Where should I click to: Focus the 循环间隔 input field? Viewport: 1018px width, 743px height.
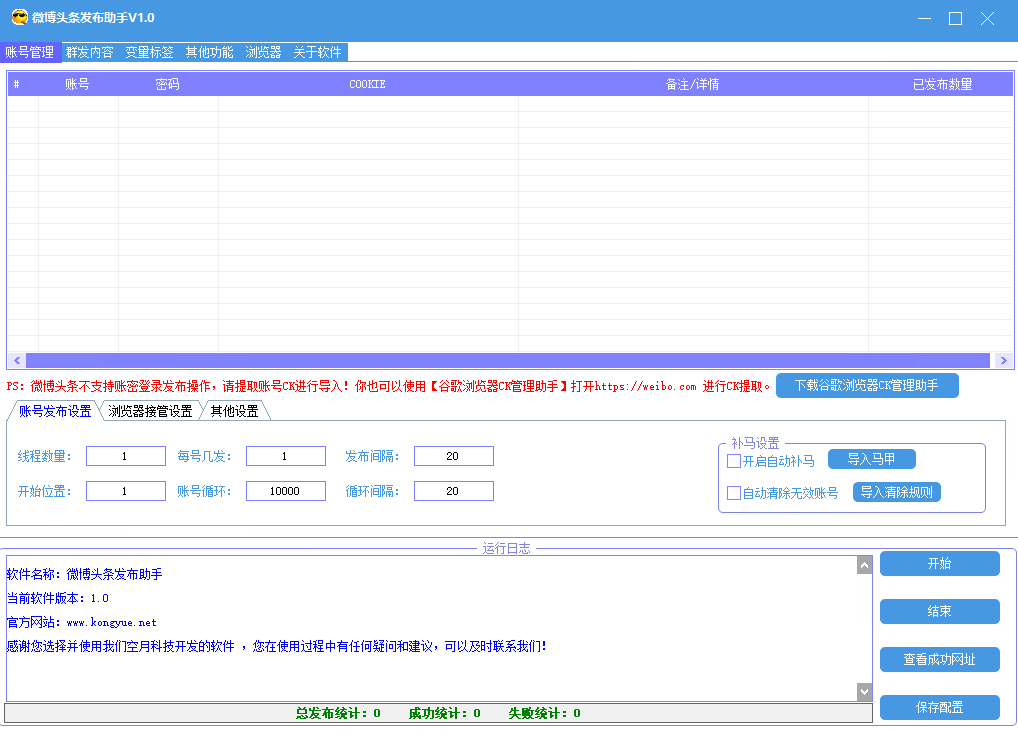tap(453, 491)
